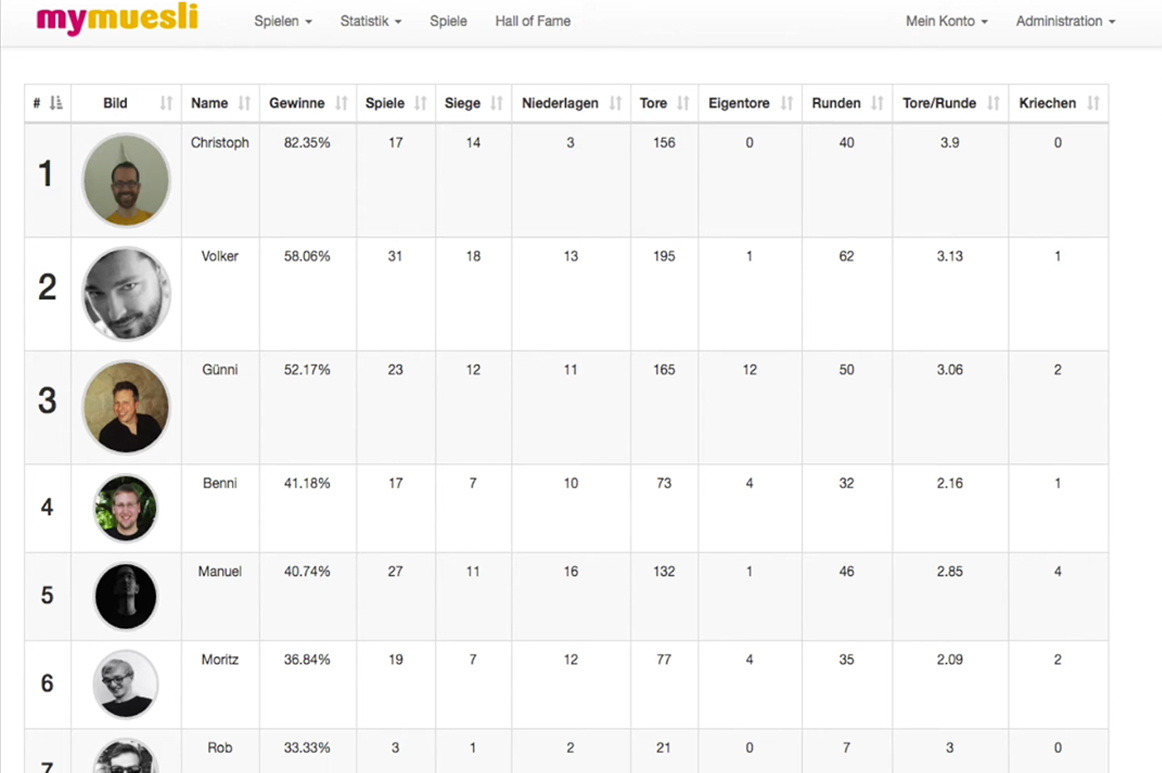The height and width of the screenshot is (773, 1162).
Task: Sort by Niederlagen using sort icon
Action: tap(615, 103)
